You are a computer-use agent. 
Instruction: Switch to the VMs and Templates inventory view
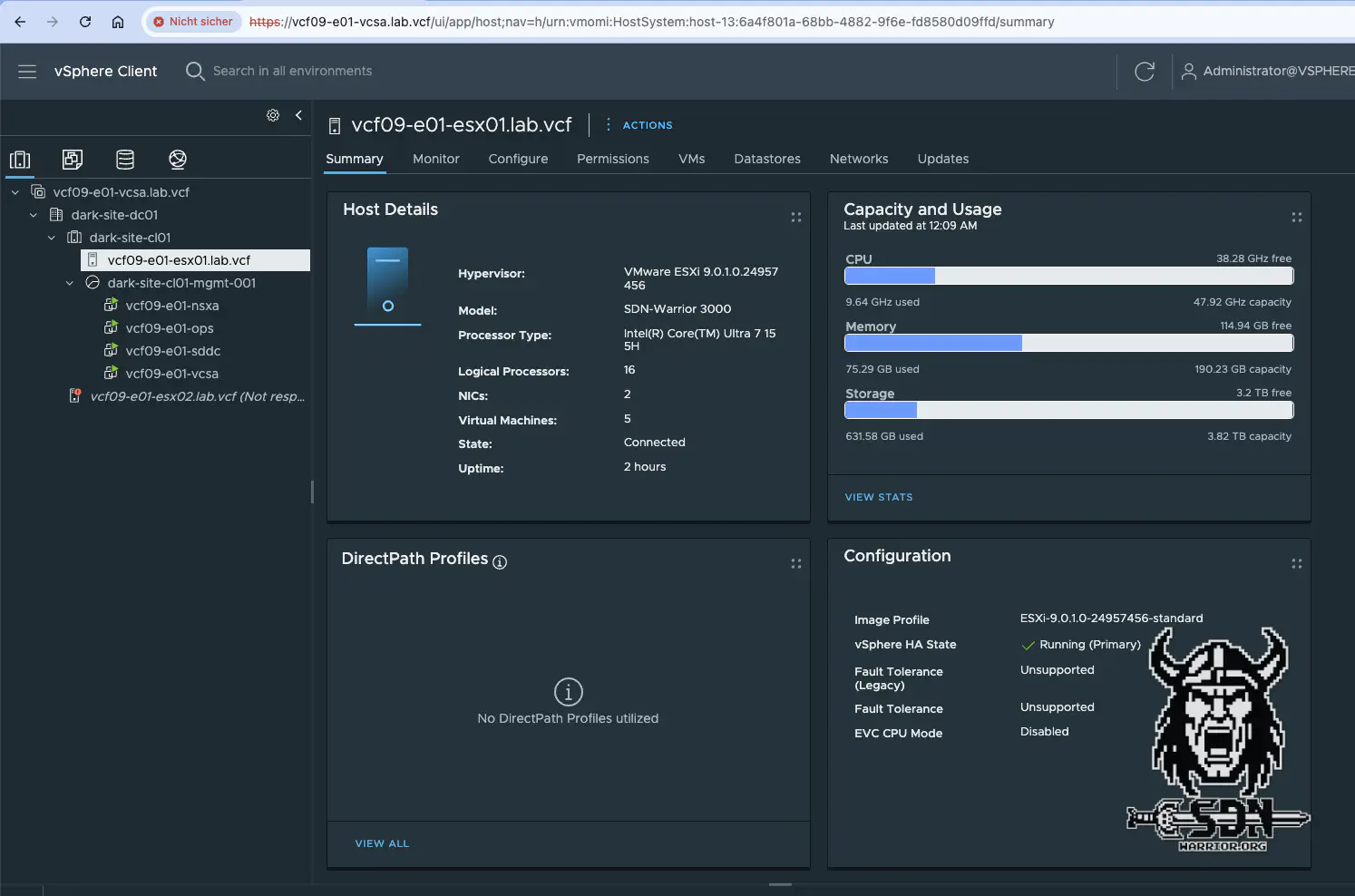pyautogui.click(x=72, y=159)
